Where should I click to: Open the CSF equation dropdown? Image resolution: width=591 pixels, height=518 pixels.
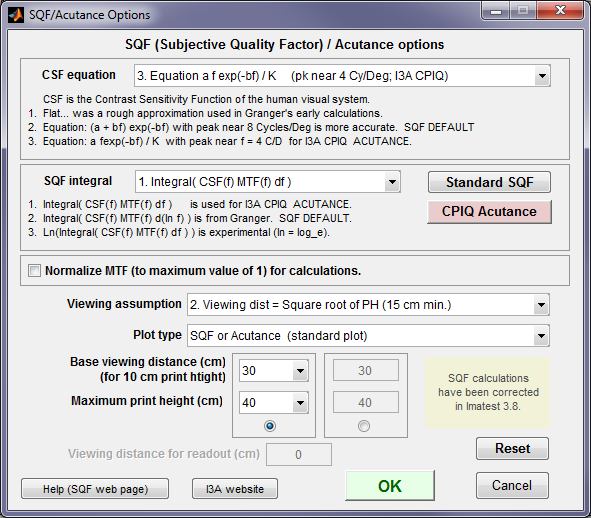[342, 76]
